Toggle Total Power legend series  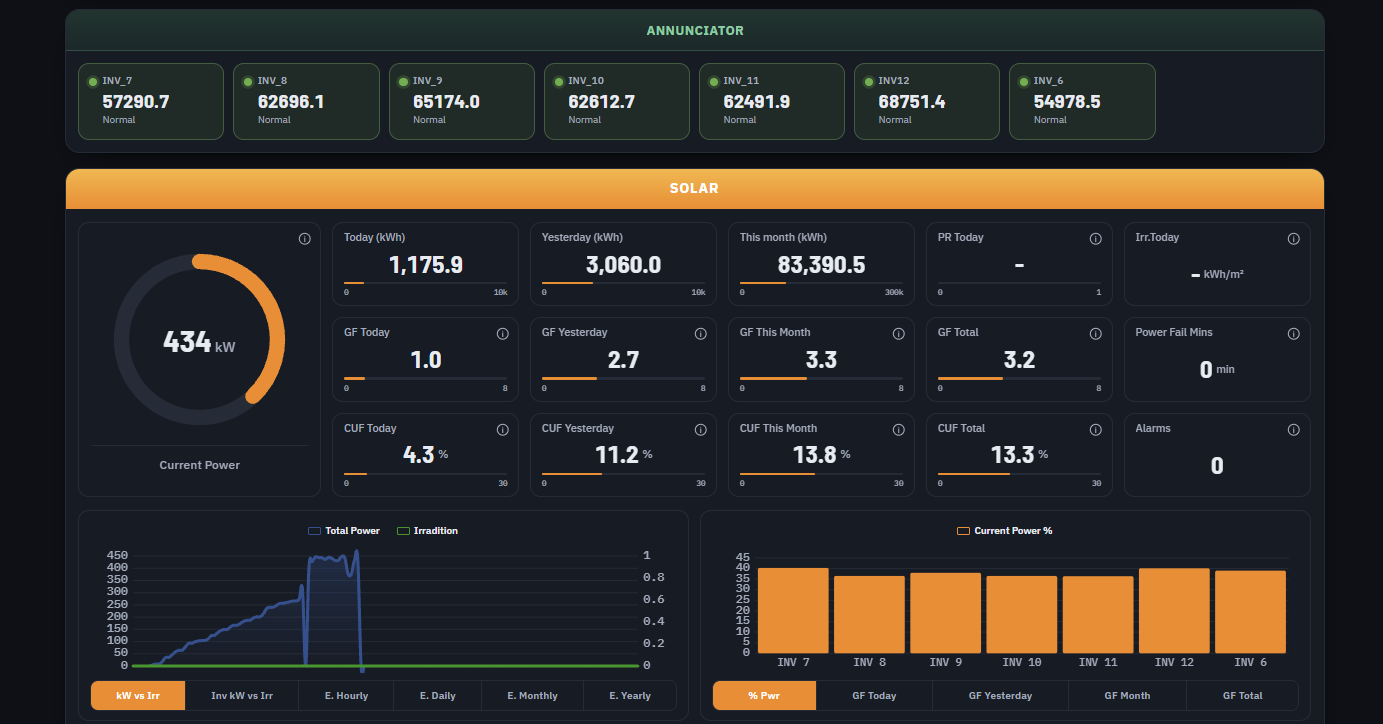click(x=344, y=531)
